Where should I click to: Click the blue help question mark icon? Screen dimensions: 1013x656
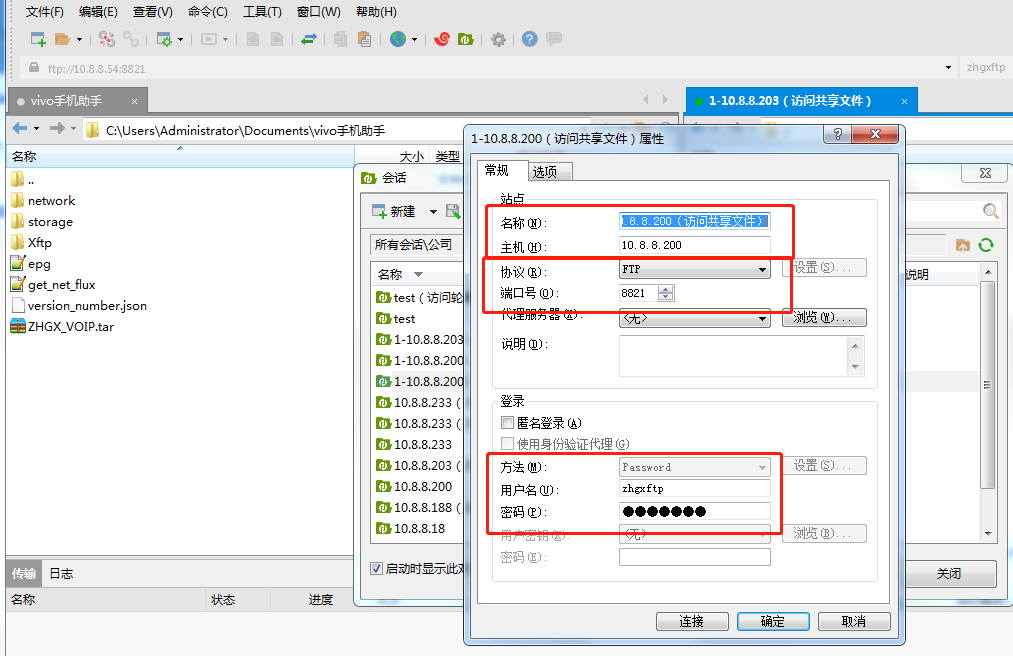click(x=529, y=39)
